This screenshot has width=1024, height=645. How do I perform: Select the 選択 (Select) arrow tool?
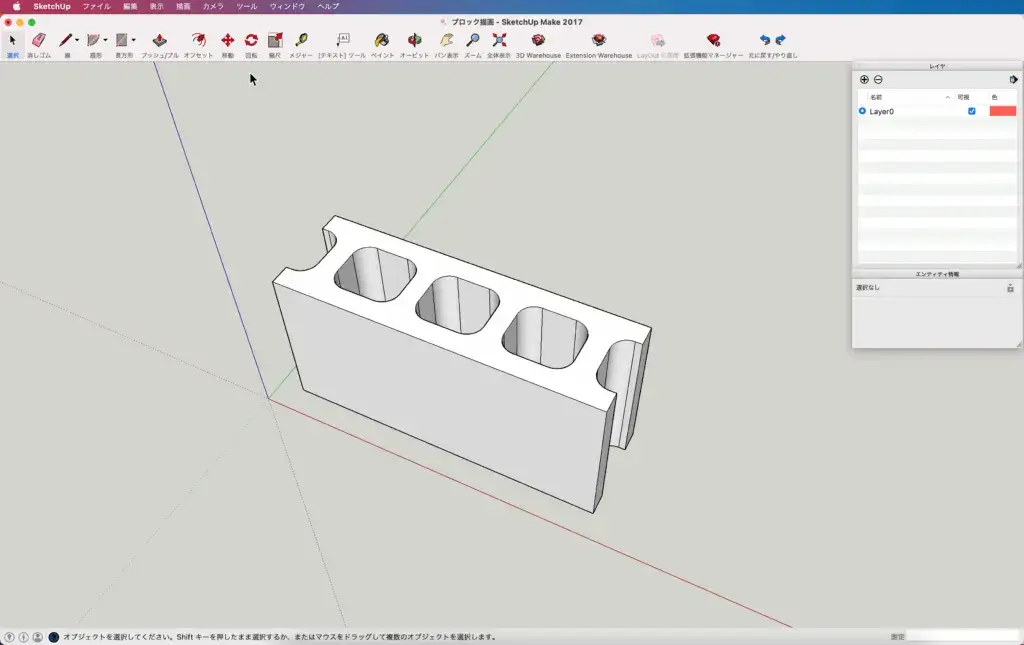pos(12,40)
